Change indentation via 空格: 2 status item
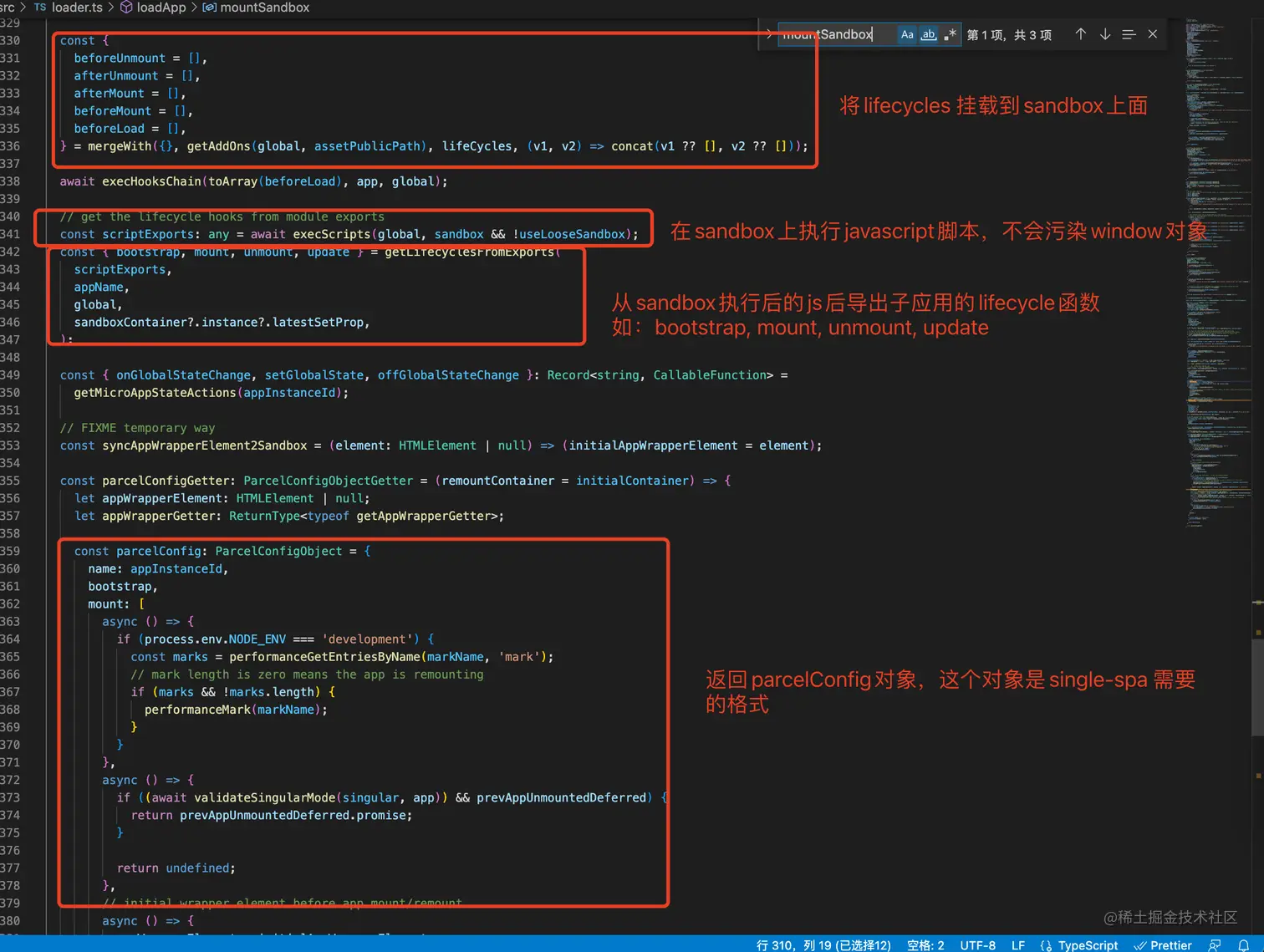 [x=925, y=944]
